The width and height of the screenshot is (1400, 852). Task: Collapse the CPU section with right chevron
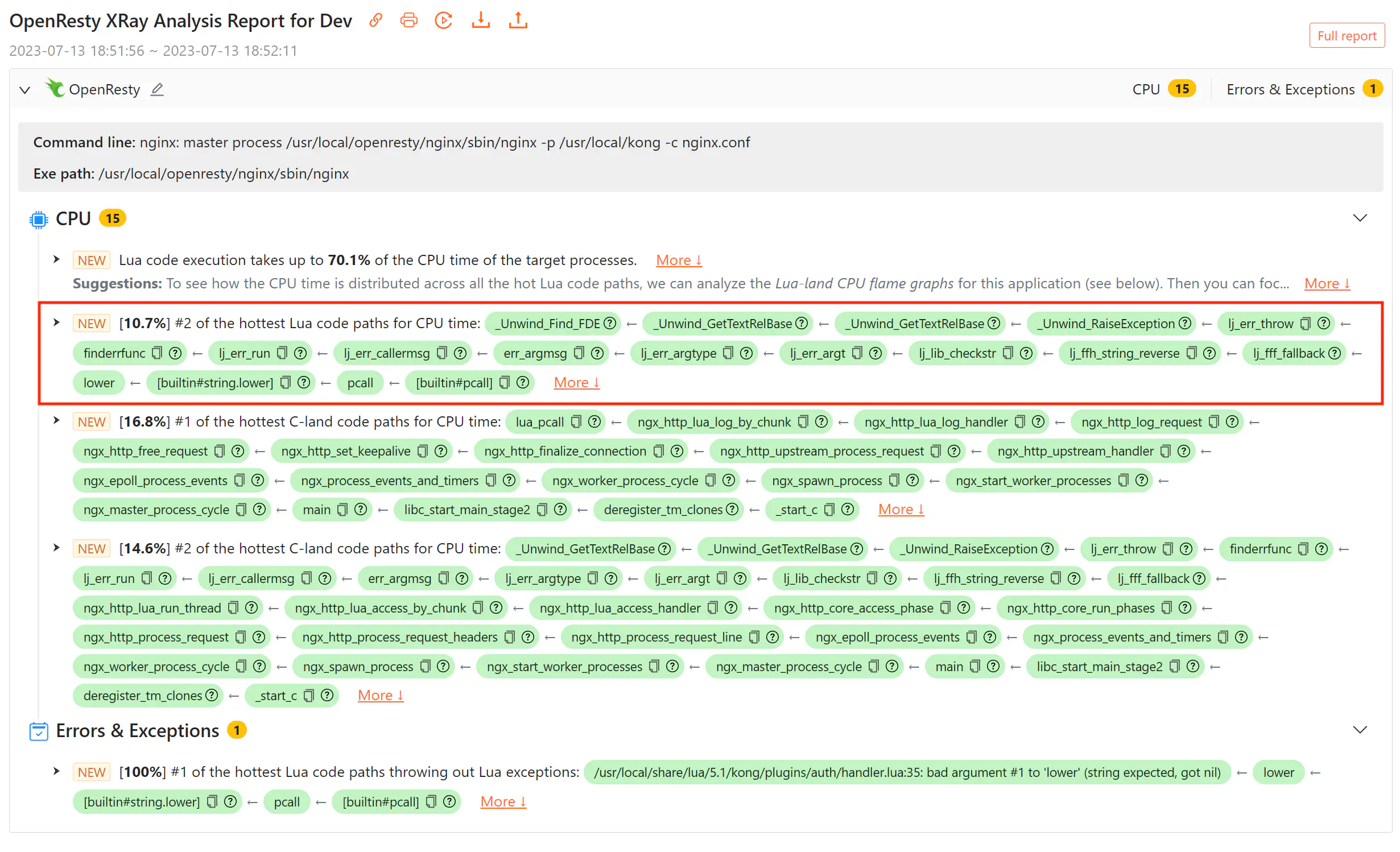click(1360, 218)
